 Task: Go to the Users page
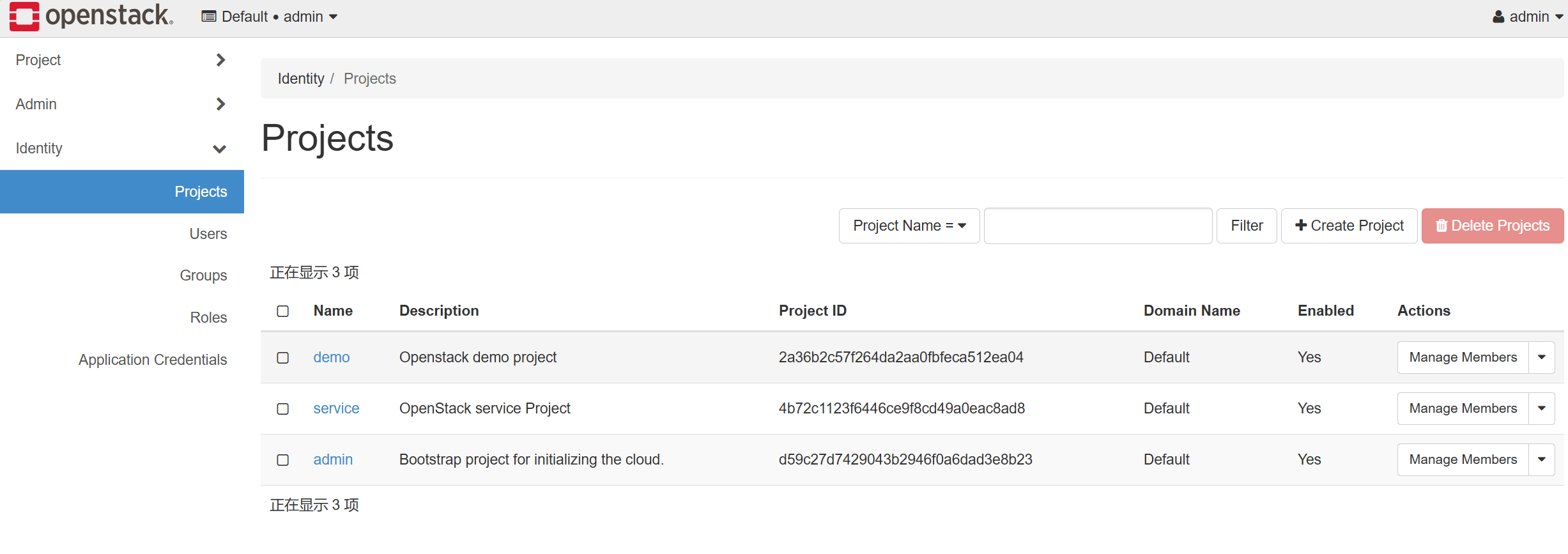(x=208, y=234)
